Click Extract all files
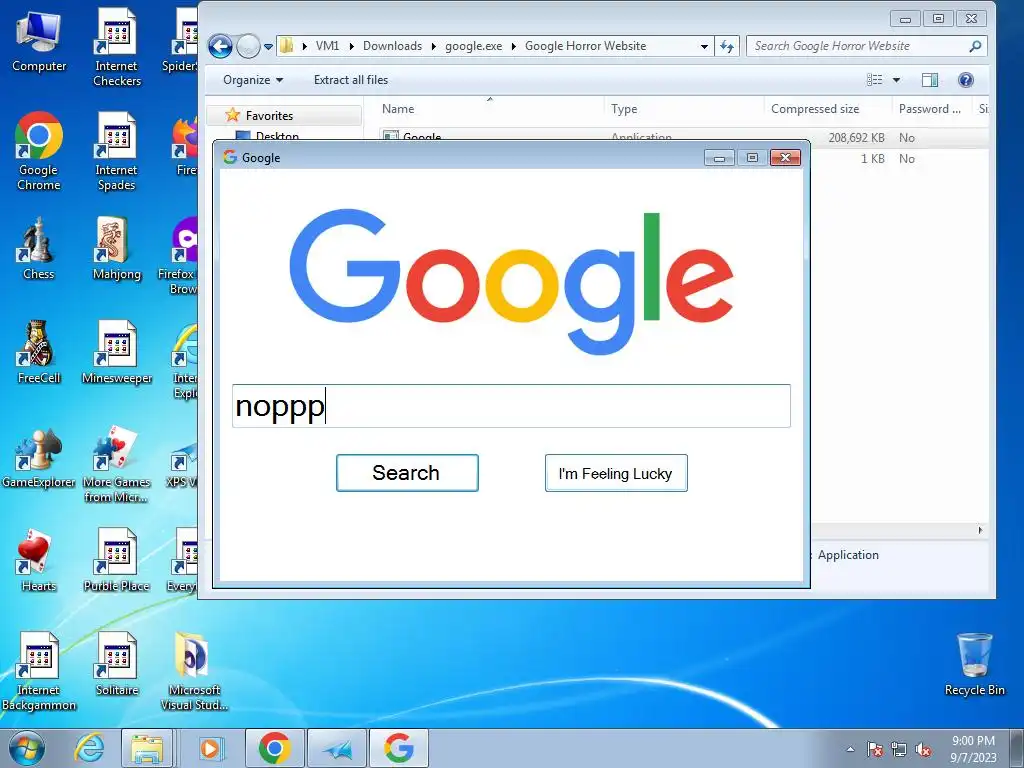1024x768 pixels. (x=351, y=80)
